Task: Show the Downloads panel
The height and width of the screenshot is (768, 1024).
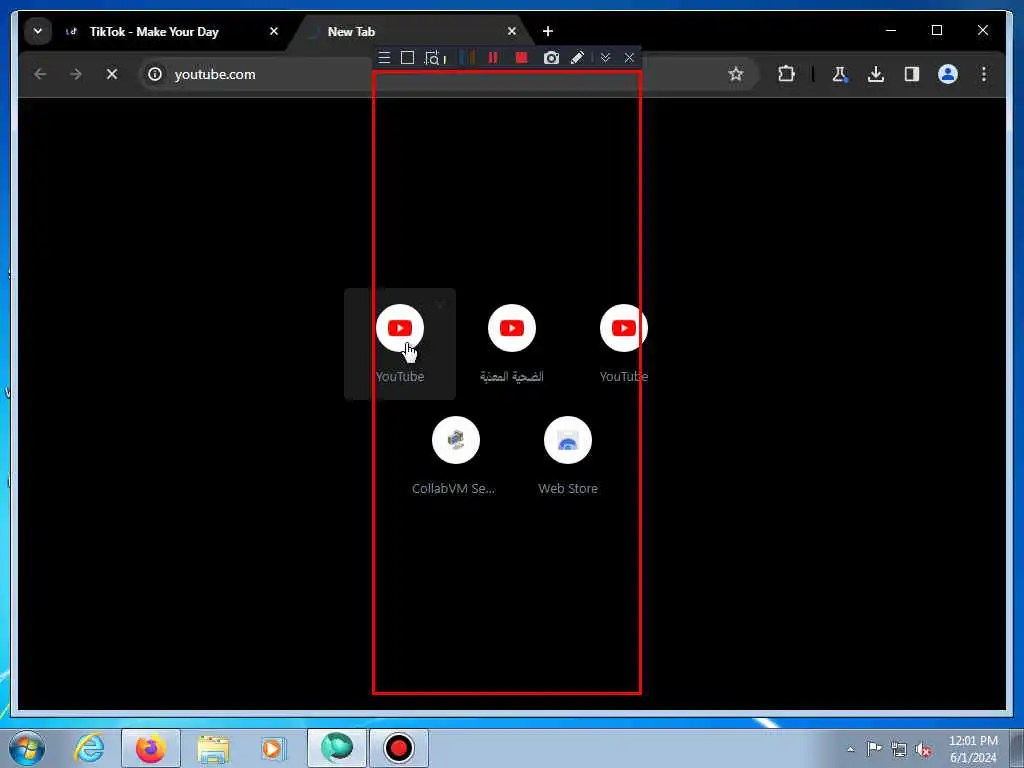Action: coord(876,74)
